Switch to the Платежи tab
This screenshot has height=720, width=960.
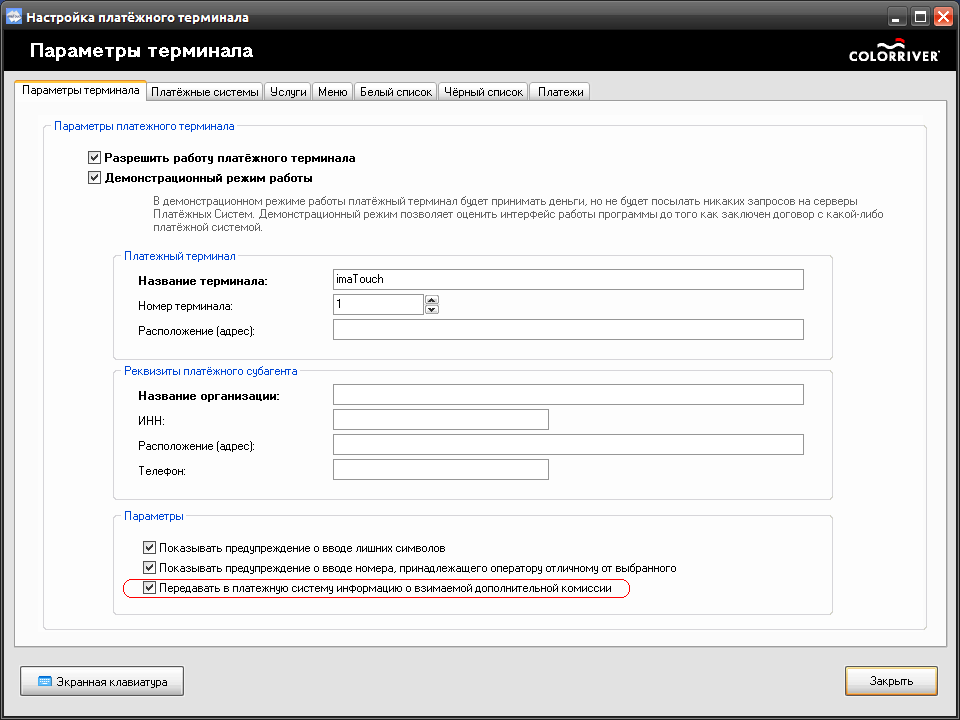pyautogui.click(x=560, y=92)
